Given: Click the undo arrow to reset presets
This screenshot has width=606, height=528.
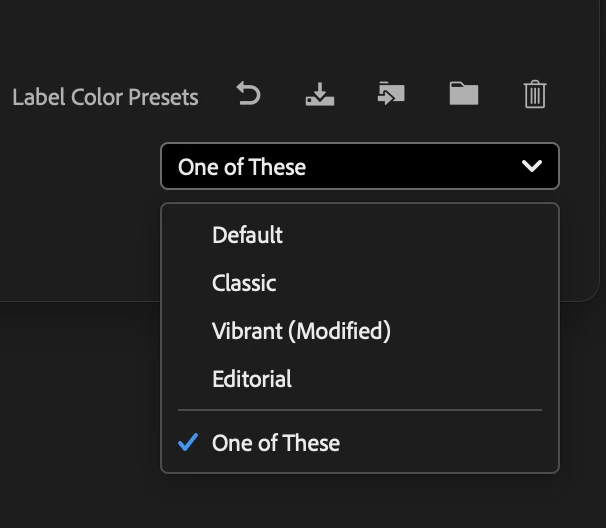Looking at the screenshot, I should [248, 95].
